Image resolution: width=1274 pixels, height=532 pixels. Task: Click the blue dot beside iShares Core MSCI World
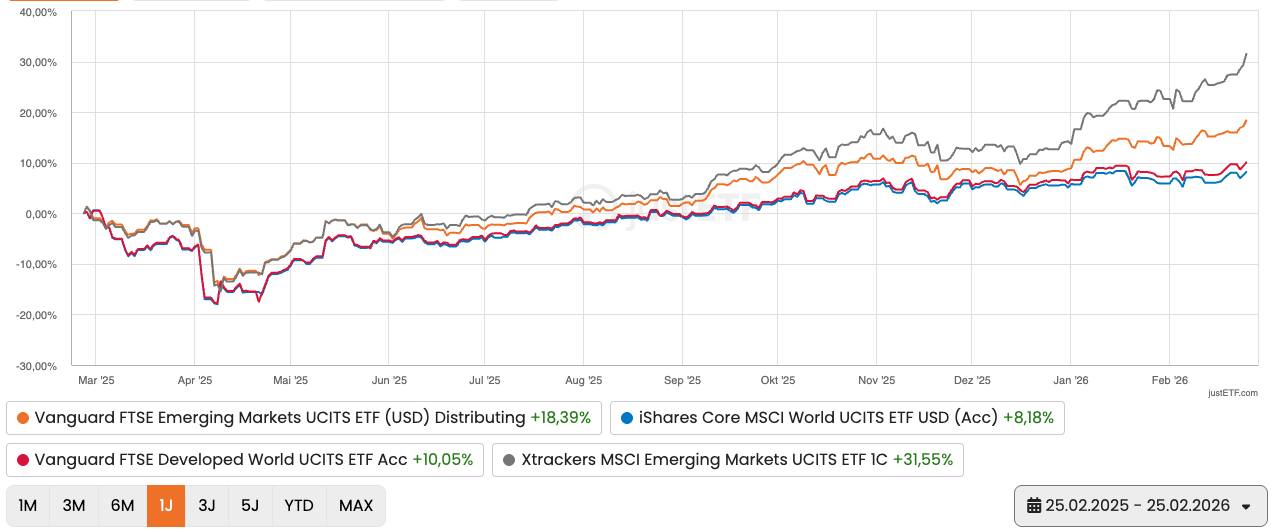coord(626,418)
